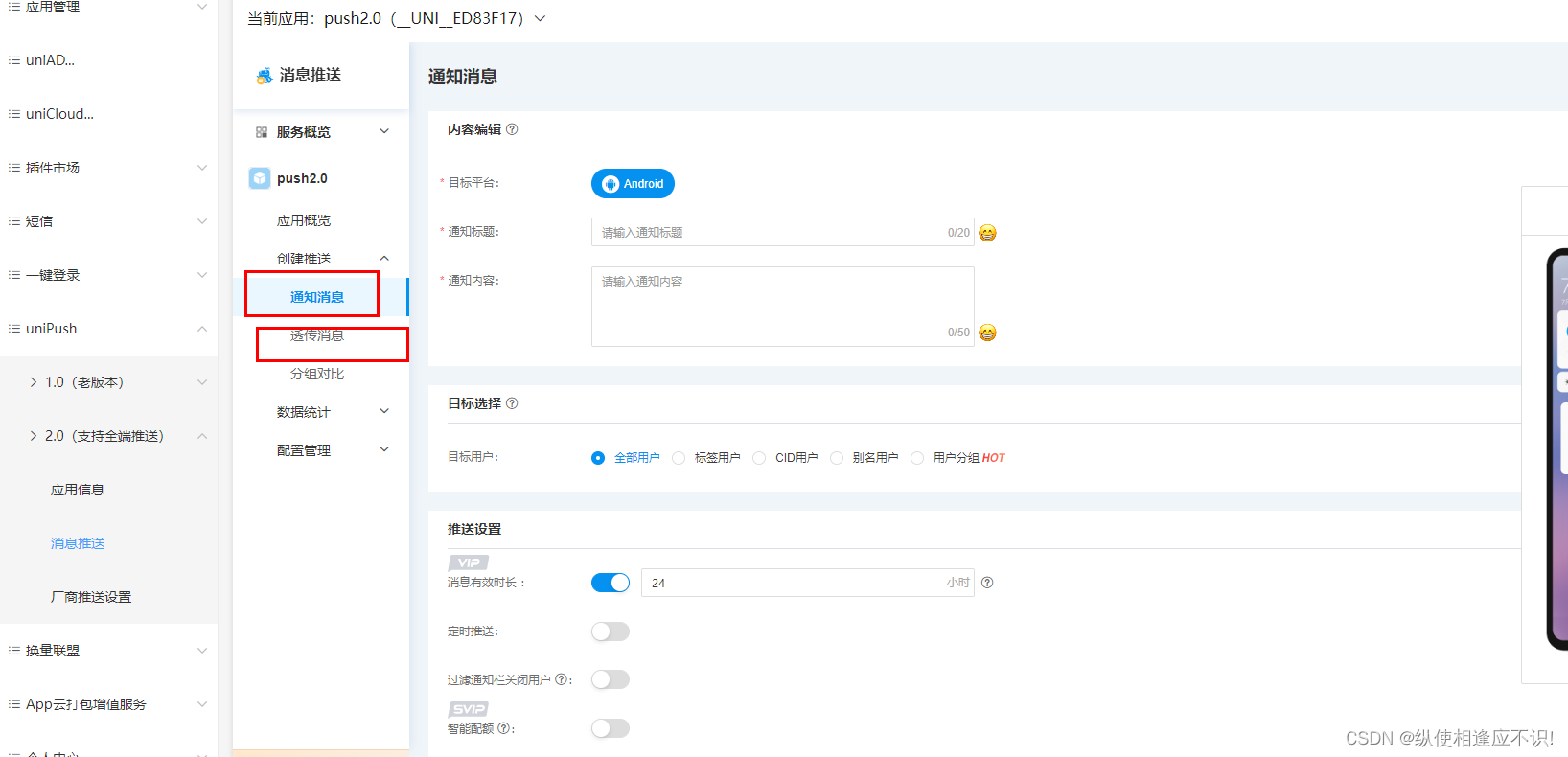The width and height of the screenshot is (1568, 757).
Task: Expand the 服务概览 section chevron
Action: [x=384, y=131]
